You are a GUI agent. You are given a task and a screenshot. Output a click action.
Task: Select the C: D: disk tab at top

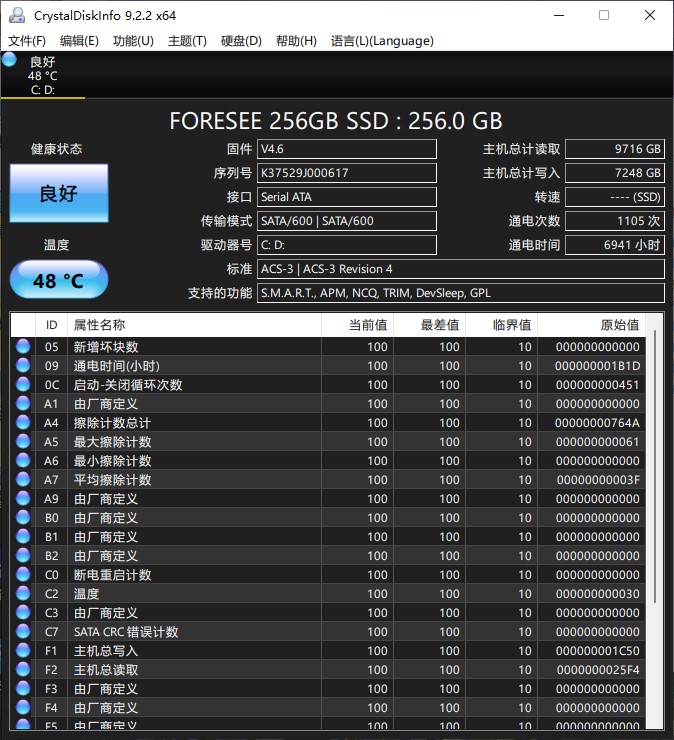42,76
